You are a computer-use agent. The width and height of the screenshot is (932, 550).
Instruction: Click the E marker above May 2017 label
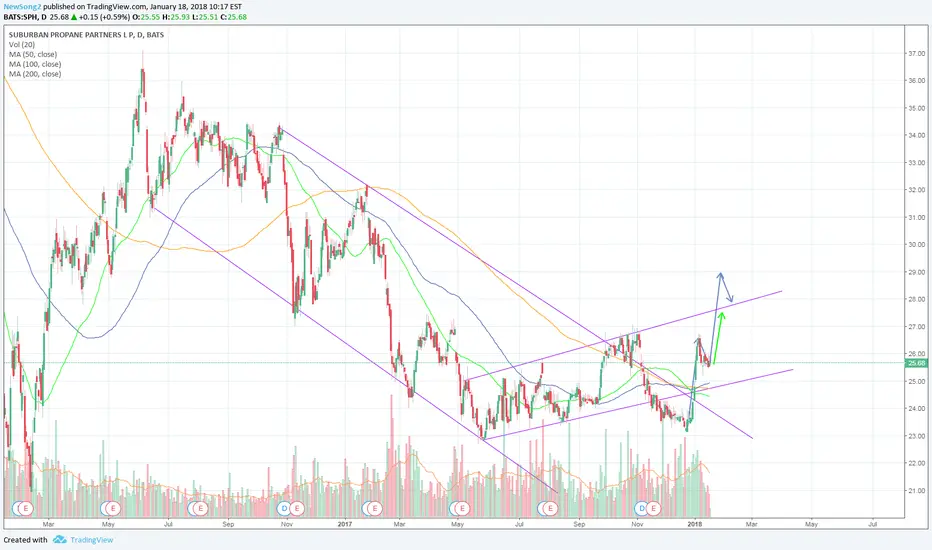(x=462, y=508)
